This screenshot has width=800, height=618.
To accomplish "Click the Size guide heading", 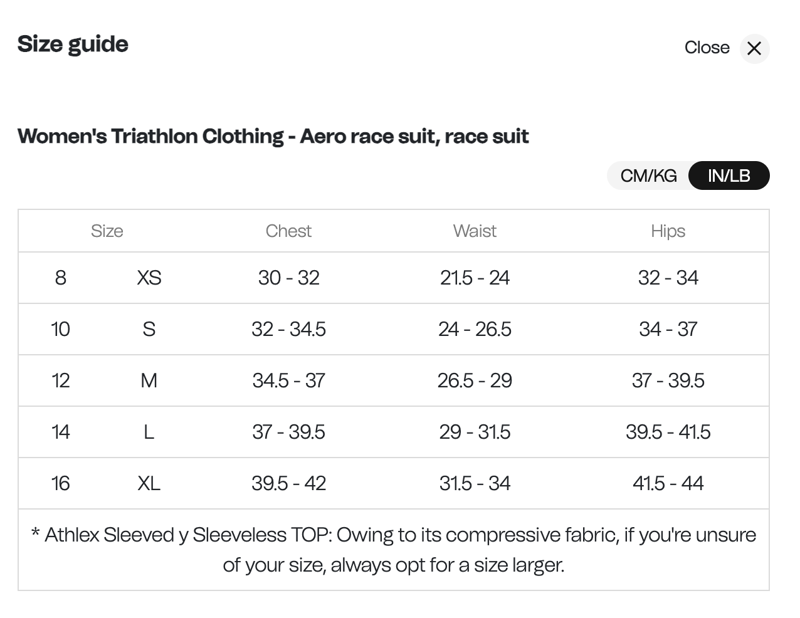I will pyautogui.click(x=72, y=44).
